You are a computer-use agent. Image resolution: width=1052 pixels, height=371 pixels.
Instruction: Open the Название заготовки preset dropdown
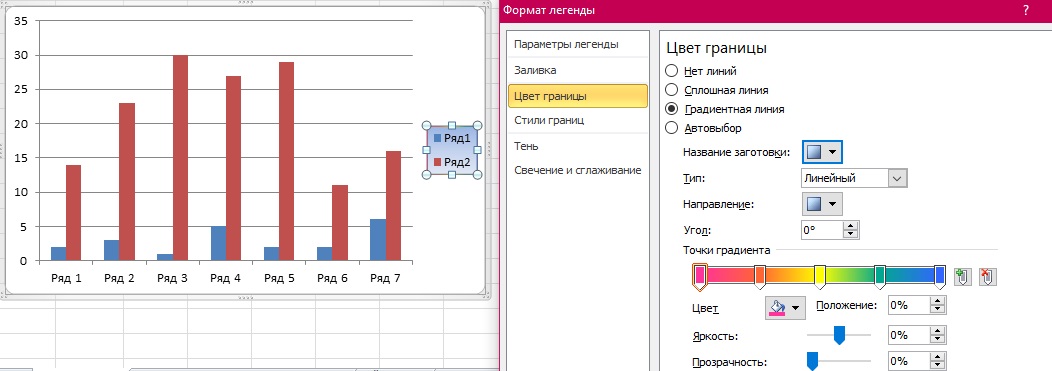tap(822, 152)
